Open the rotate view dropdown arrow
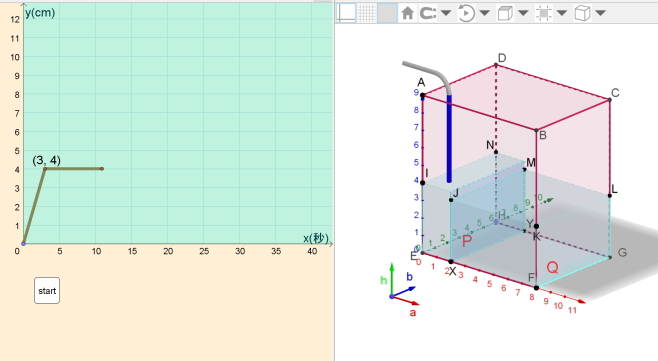Image resolution: width=658 pixels, height=361 pixels. point(485,13)
